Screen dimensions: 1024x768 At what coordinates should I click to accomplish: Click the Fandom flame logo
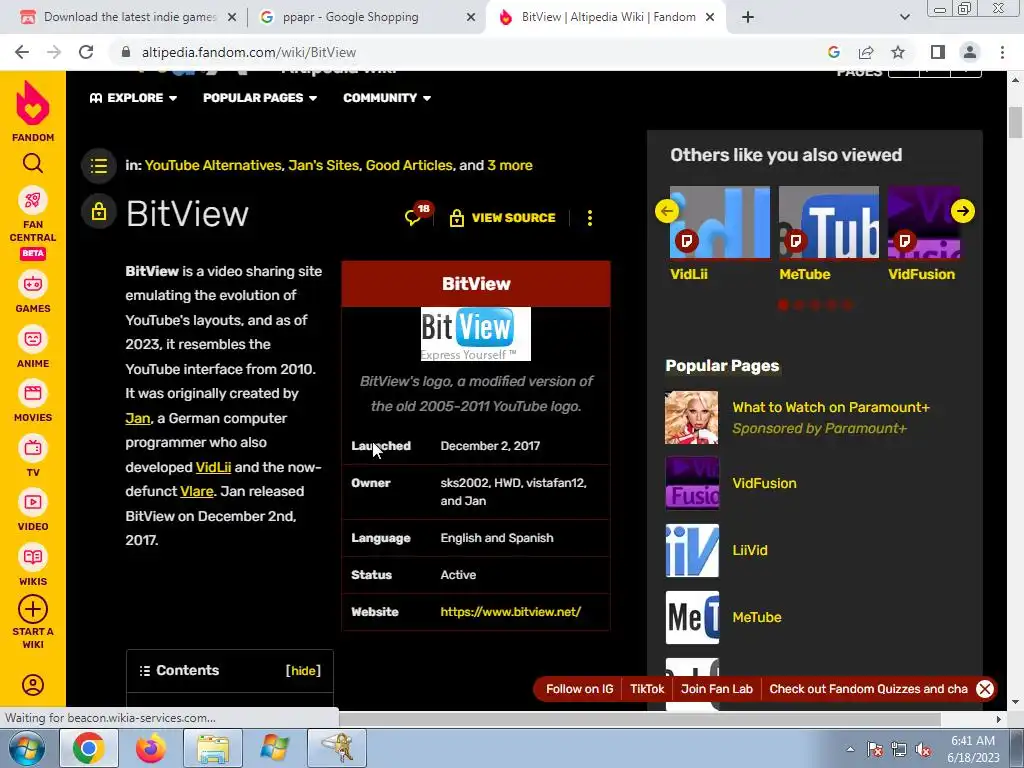(x=33, y=103)
